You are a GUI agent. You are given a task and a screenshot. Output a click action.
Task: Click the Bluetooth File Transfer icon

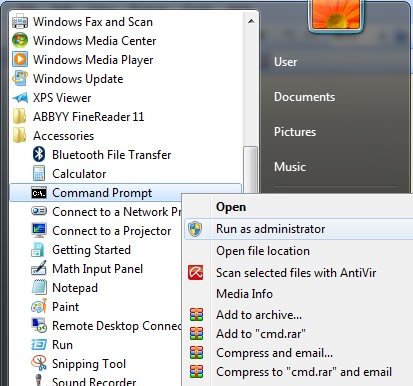[39, 155]
